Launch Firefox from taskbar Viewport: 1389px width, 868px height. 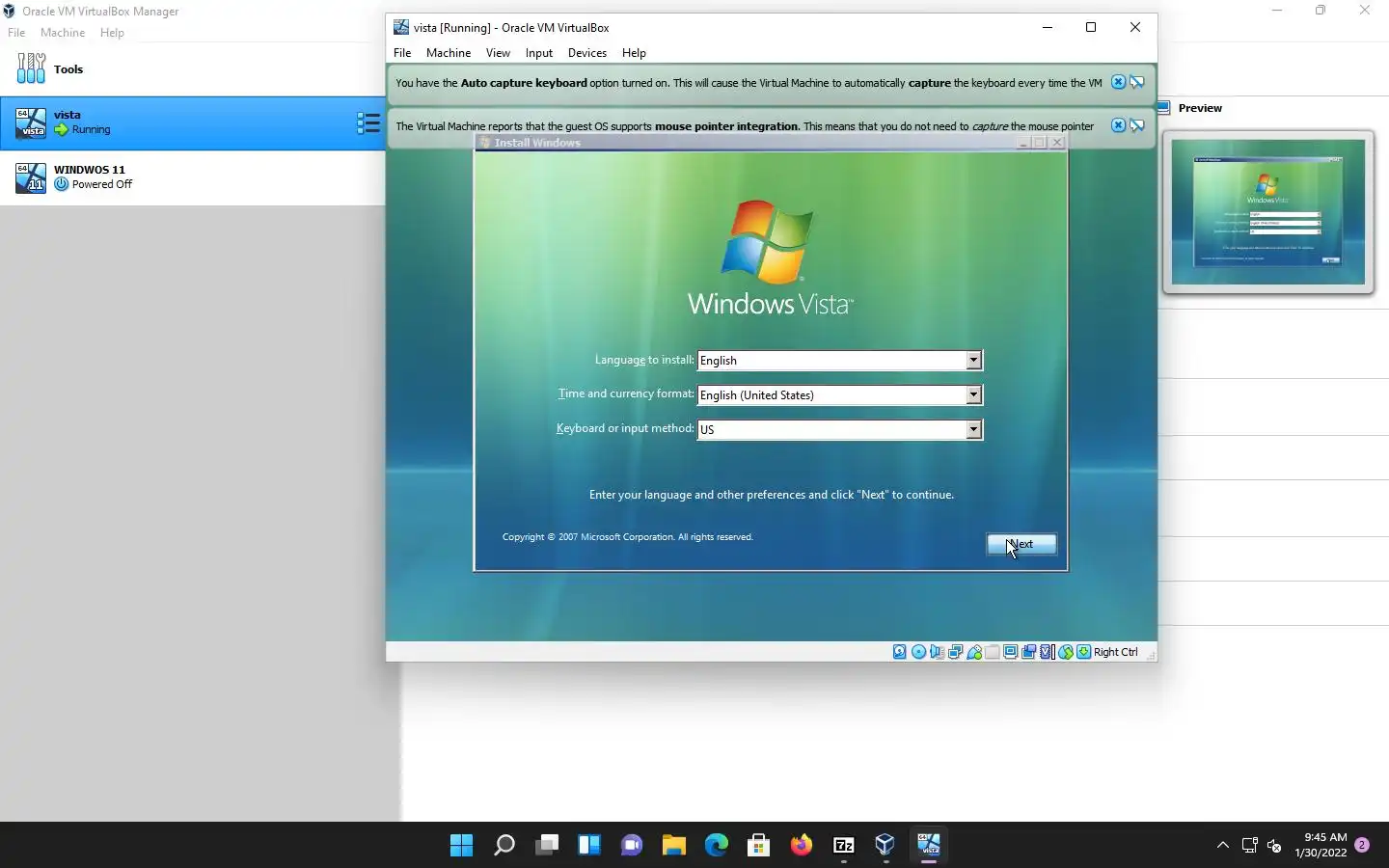pos(801,846)
